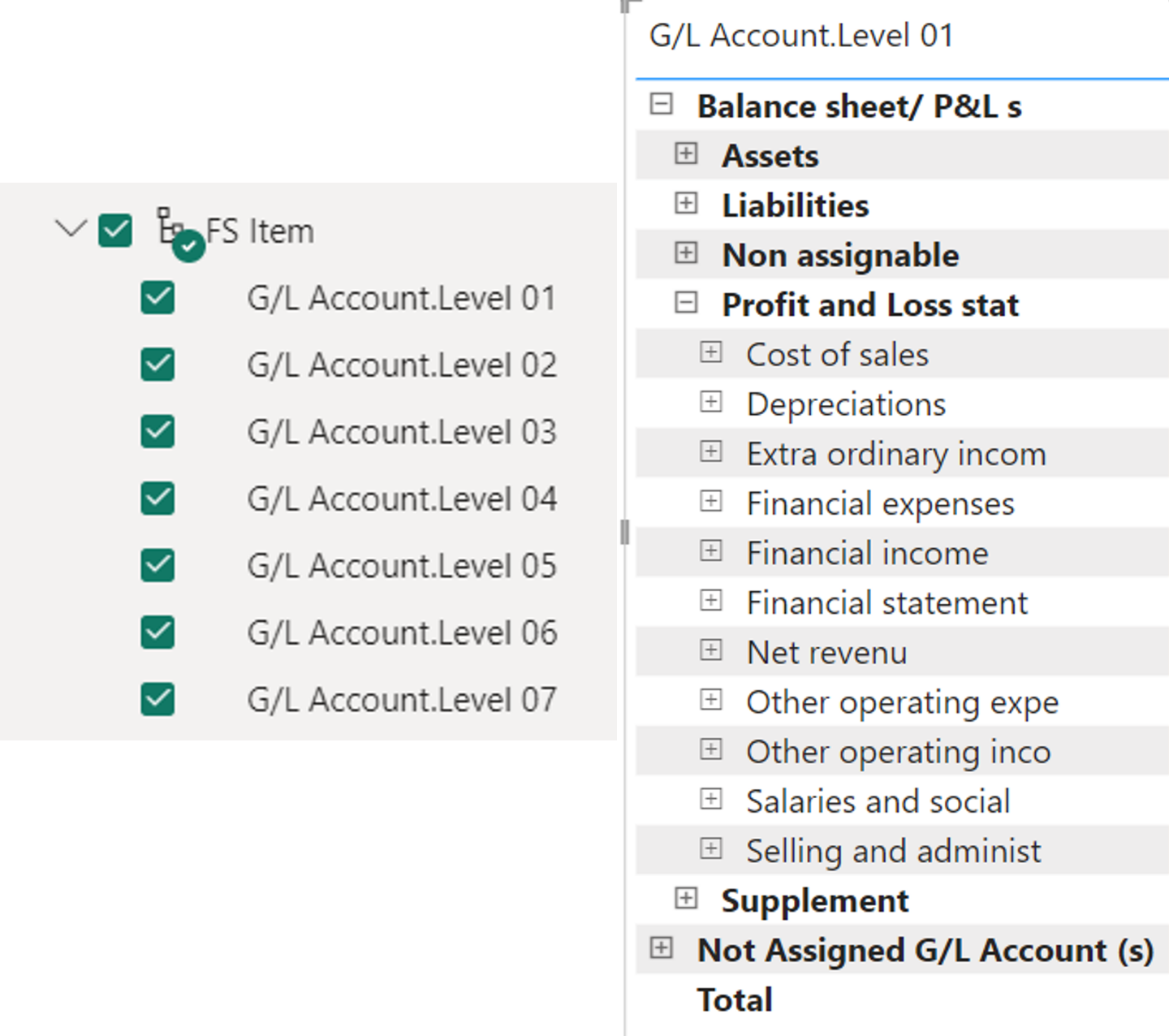The image size is (1169, 1036).
Task: Select the Supplement row label
Action: click(815, 901)
